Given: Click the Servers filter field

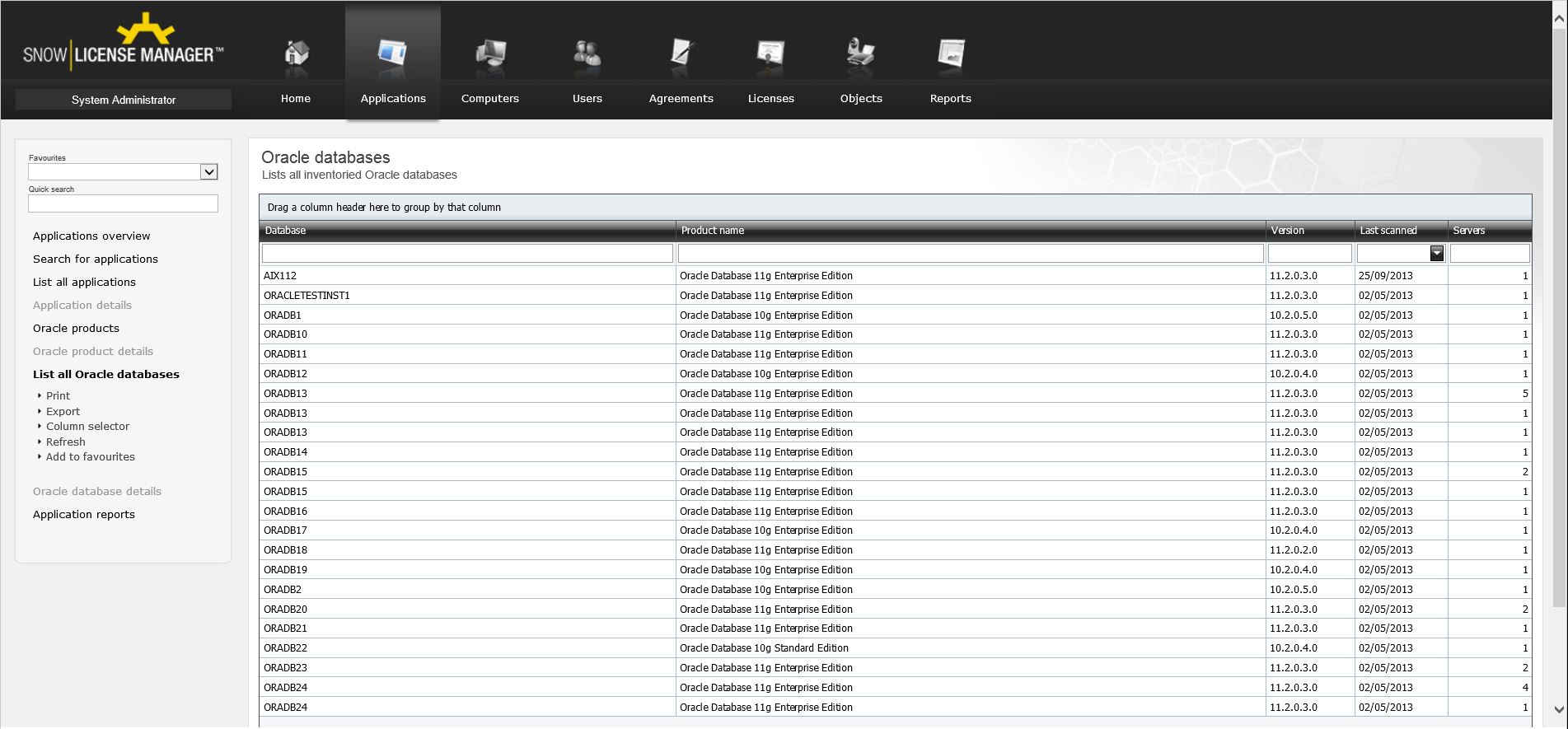Looking at the screenshot, I should pos(1490,254).
